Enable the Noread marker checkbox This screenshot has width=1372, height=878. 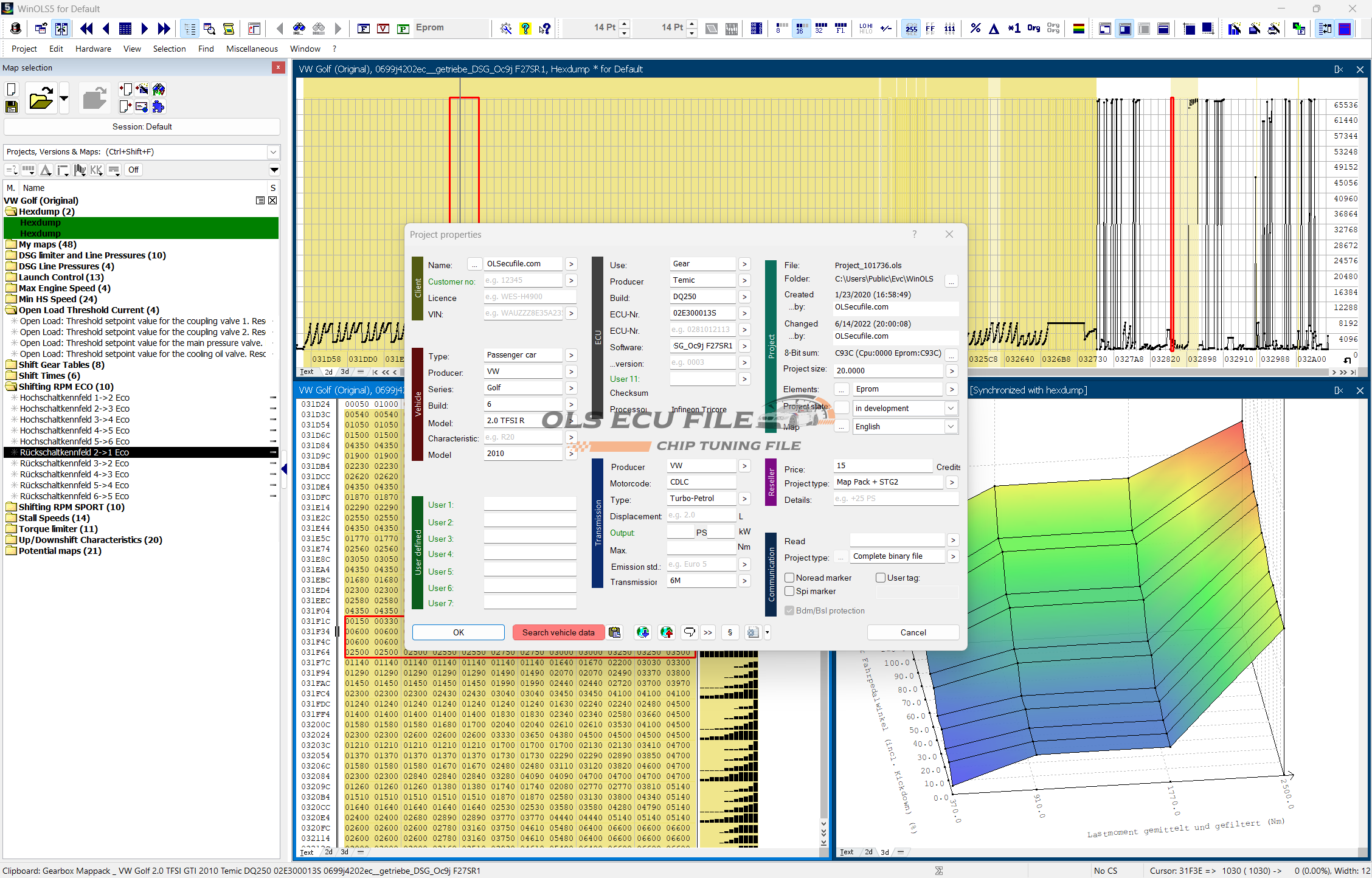(789, 578)
